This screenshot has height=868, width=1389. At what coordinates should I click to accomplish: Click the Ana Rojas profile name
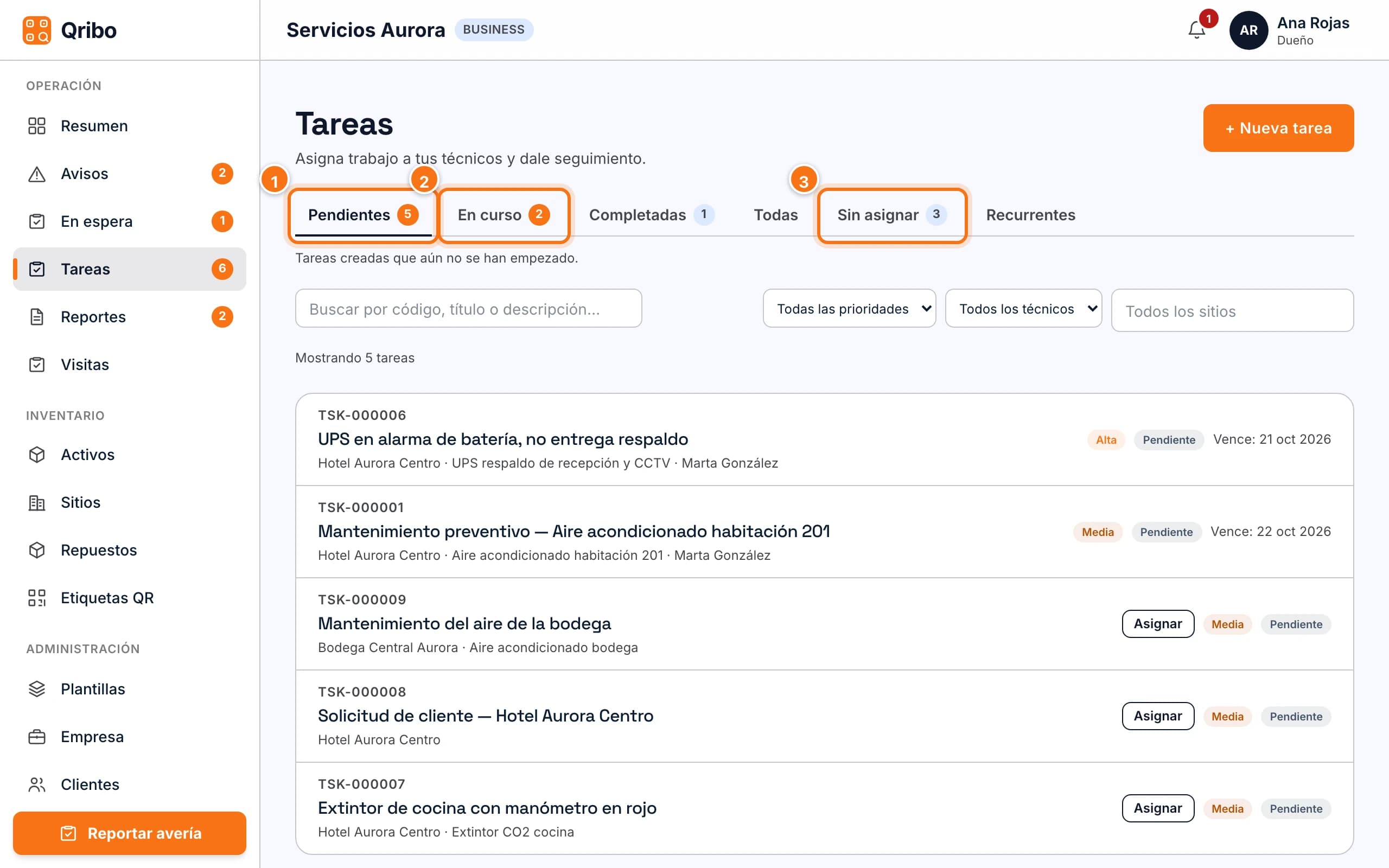pyautogui.click(x=1312, y=23)
